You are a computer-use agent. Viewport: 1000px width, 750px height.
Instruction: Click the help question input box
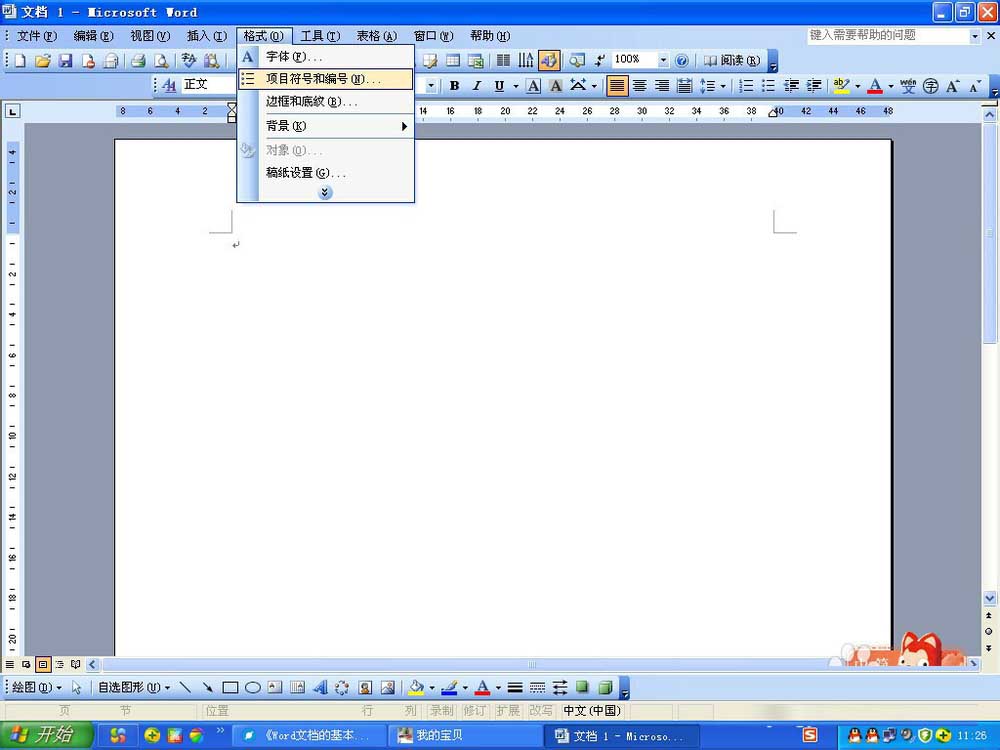[x=887, y=36]
